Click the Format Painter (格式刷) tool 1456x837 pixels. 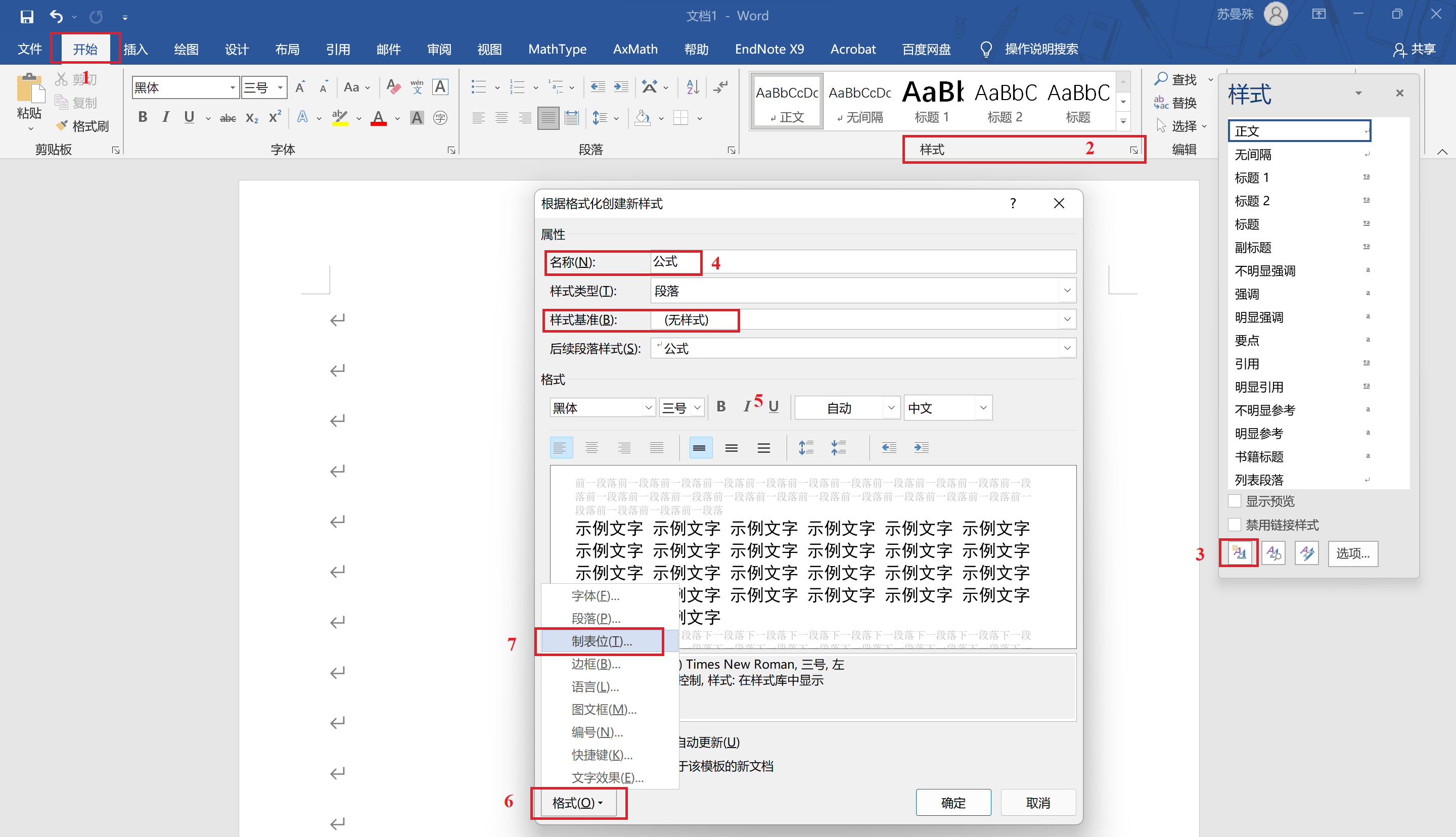(82, 126)
